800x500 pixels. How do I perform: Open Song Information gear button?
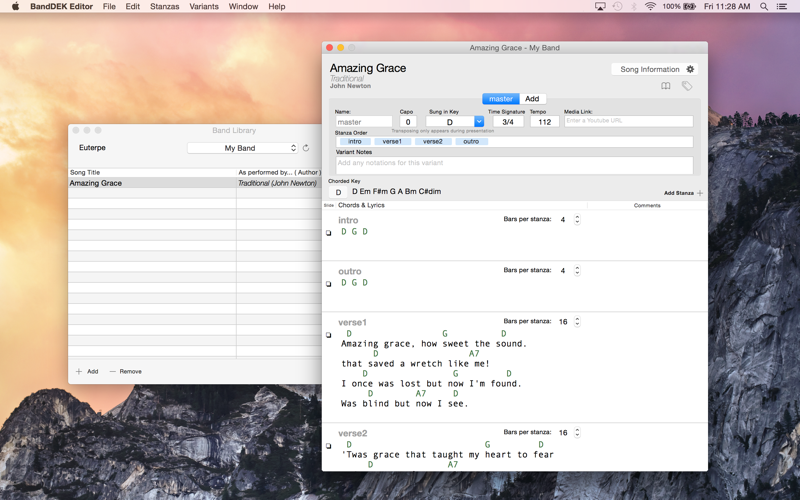click(x=655, y=69)
